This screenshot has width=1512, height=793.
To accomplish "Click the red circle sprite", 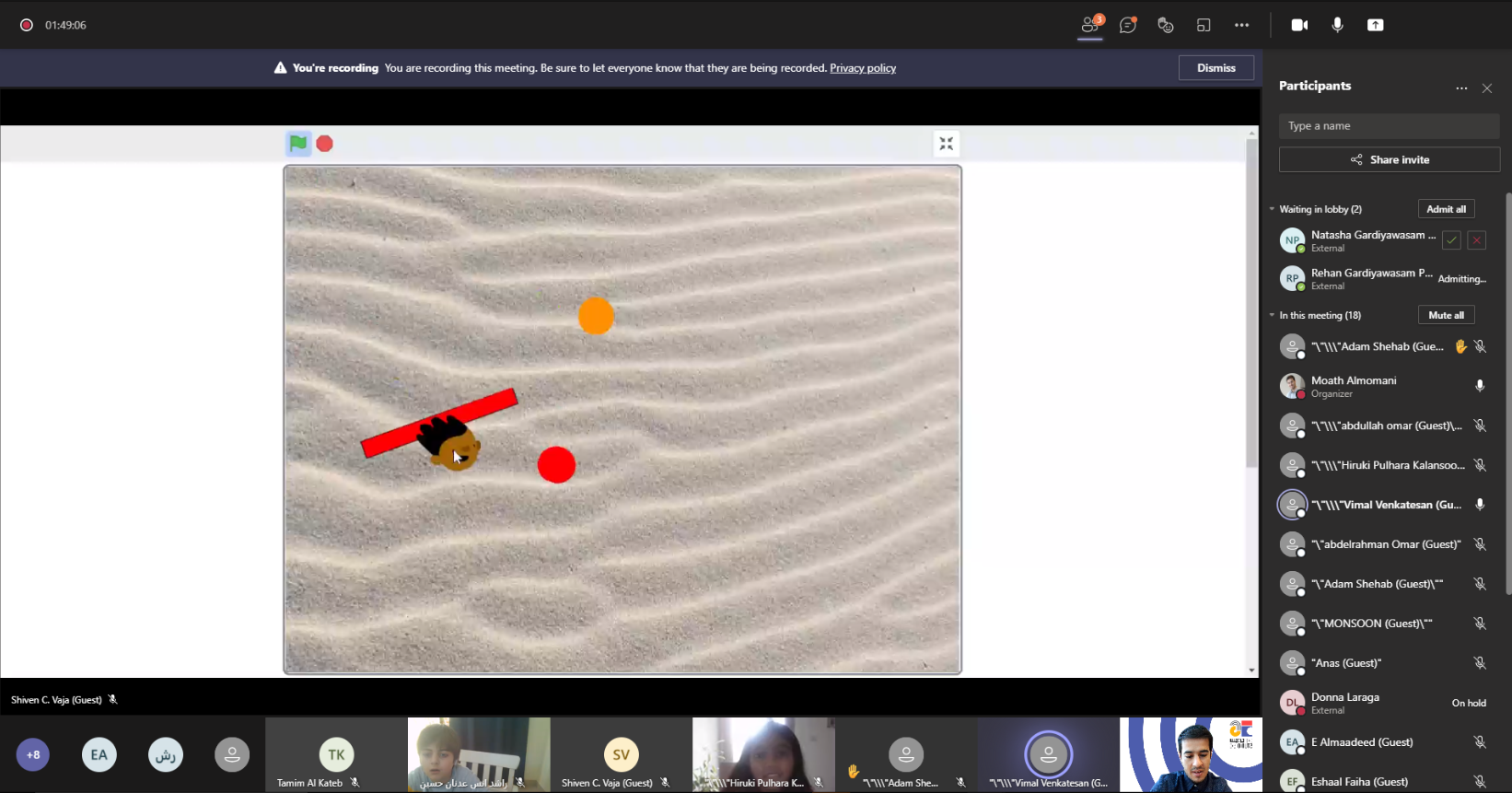I will point(556,464).
